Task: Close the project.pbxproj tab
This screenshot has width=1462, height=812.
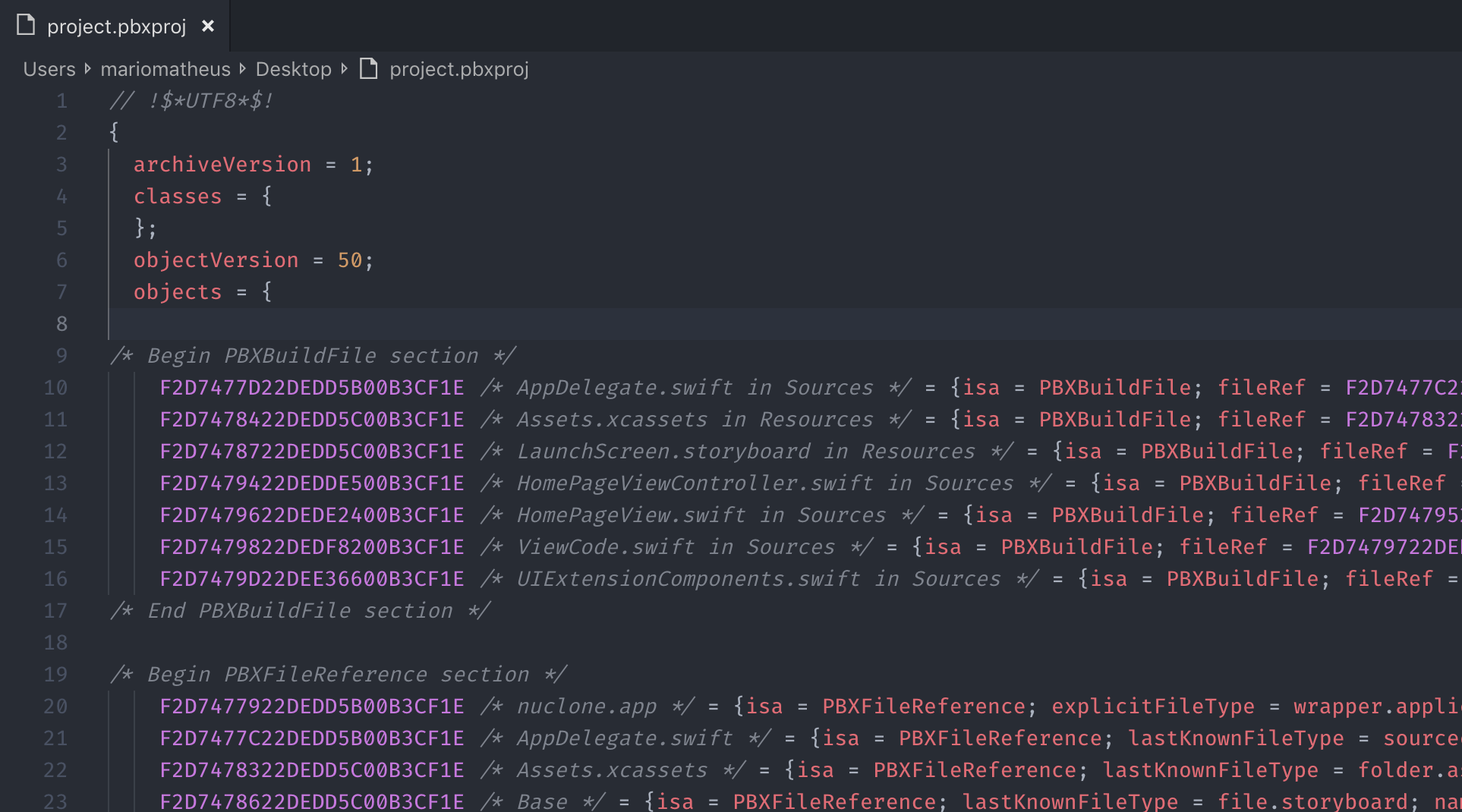Action: [208, 27]
